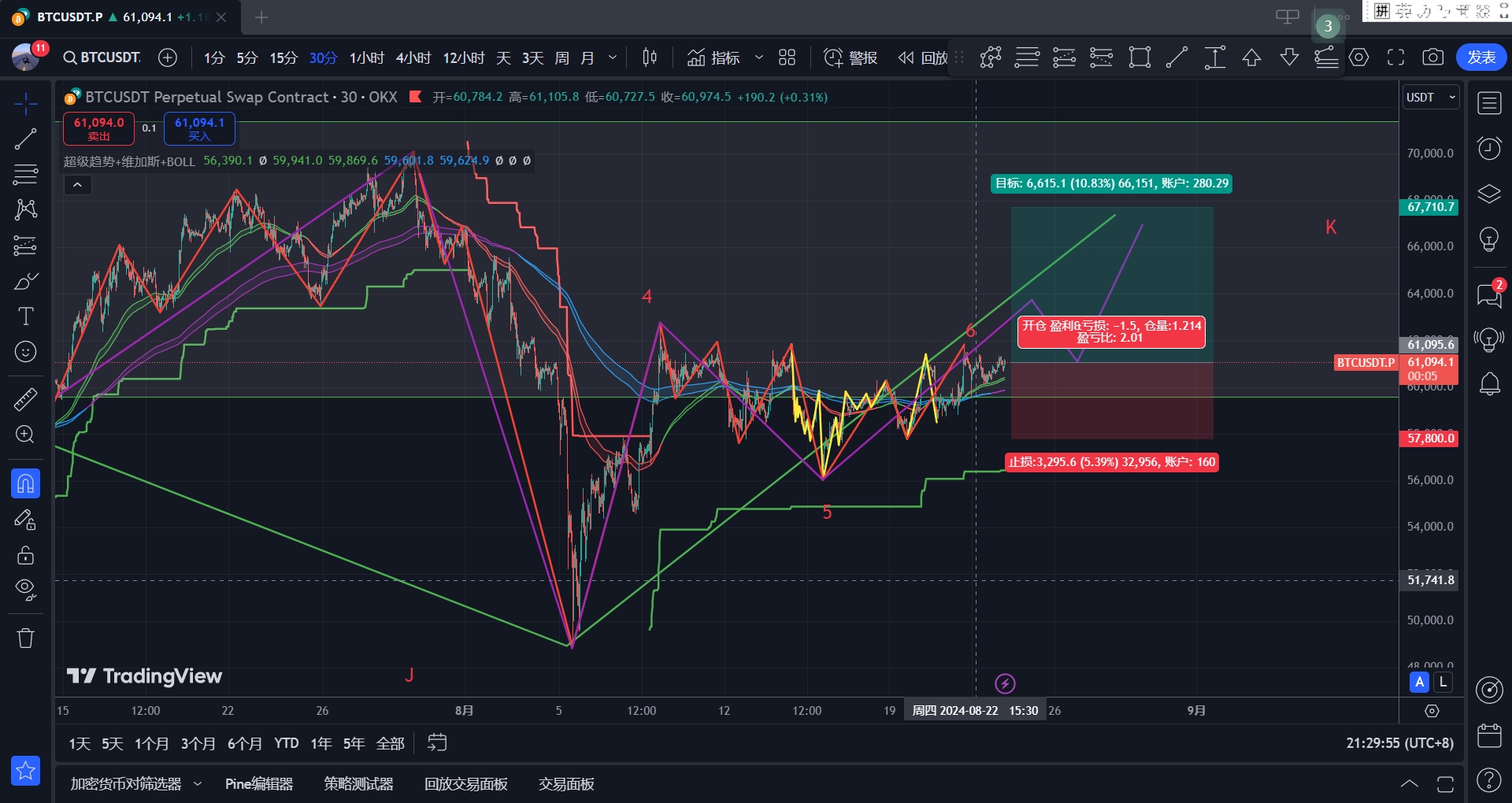
Task: Open the alerts clock panel
Action: pos(1489,148)
